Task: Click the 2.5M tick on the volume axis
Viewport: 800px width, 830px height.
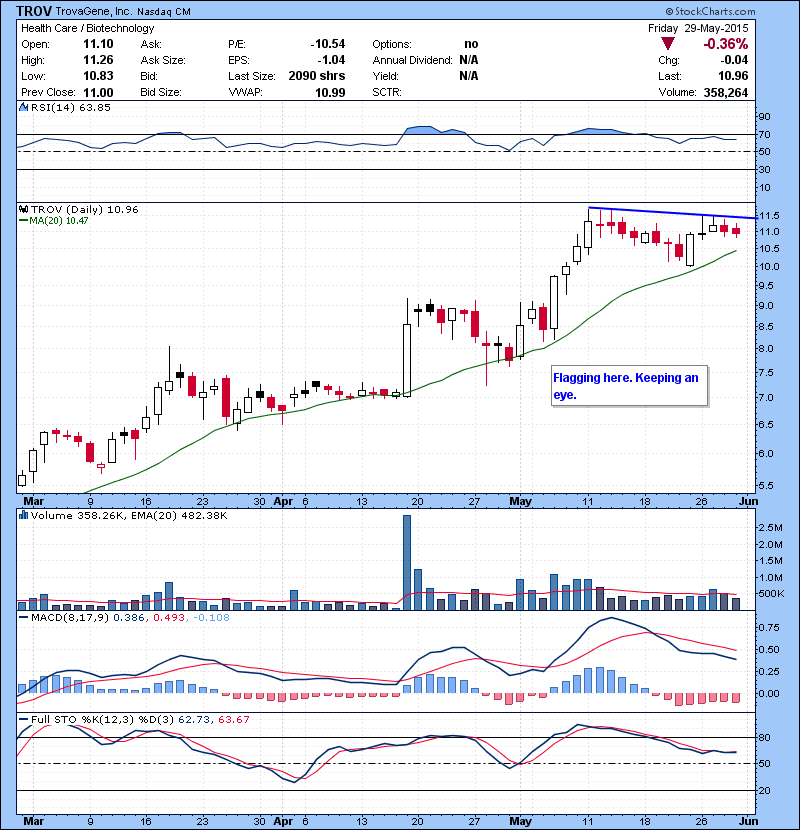Action: pos(770,527)
